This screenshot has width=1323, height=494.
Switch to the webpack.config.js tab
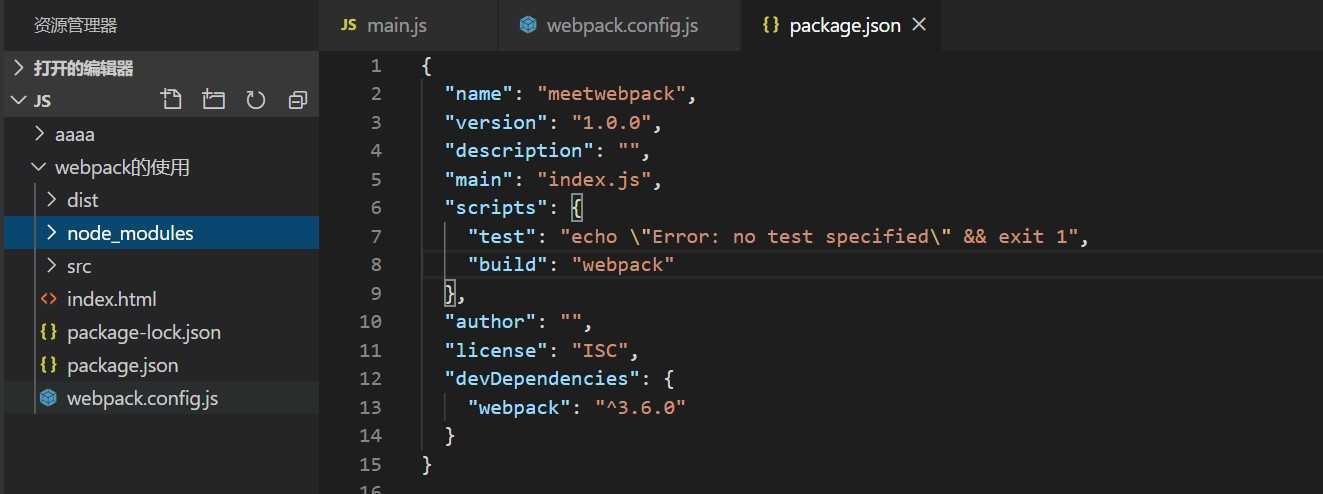(x=622, y=25)
